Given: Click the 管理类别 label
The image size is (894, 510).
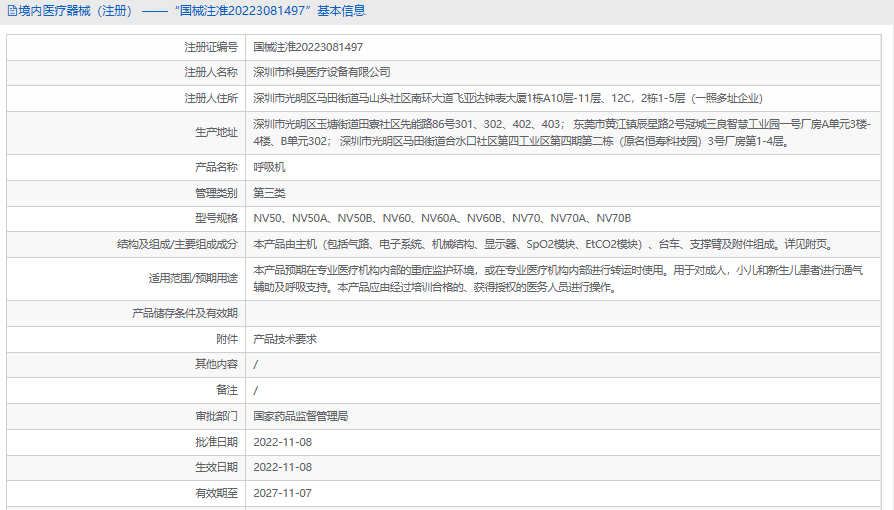Looking at the screenshot, I should (216, 193).
